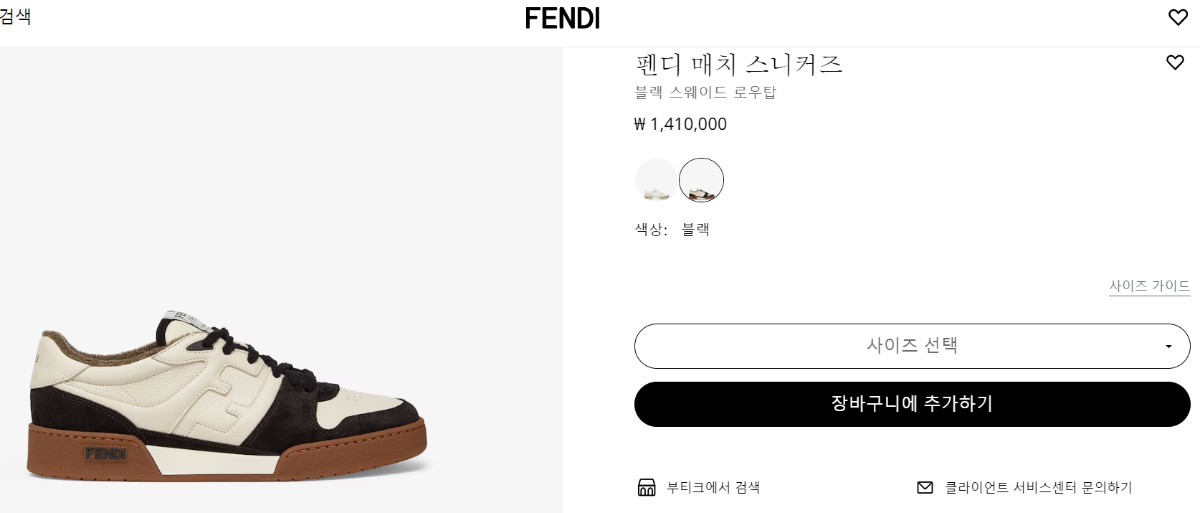
Task: Open the 사이즈 선택 dropdown
Action: click(x=911, y=346)
